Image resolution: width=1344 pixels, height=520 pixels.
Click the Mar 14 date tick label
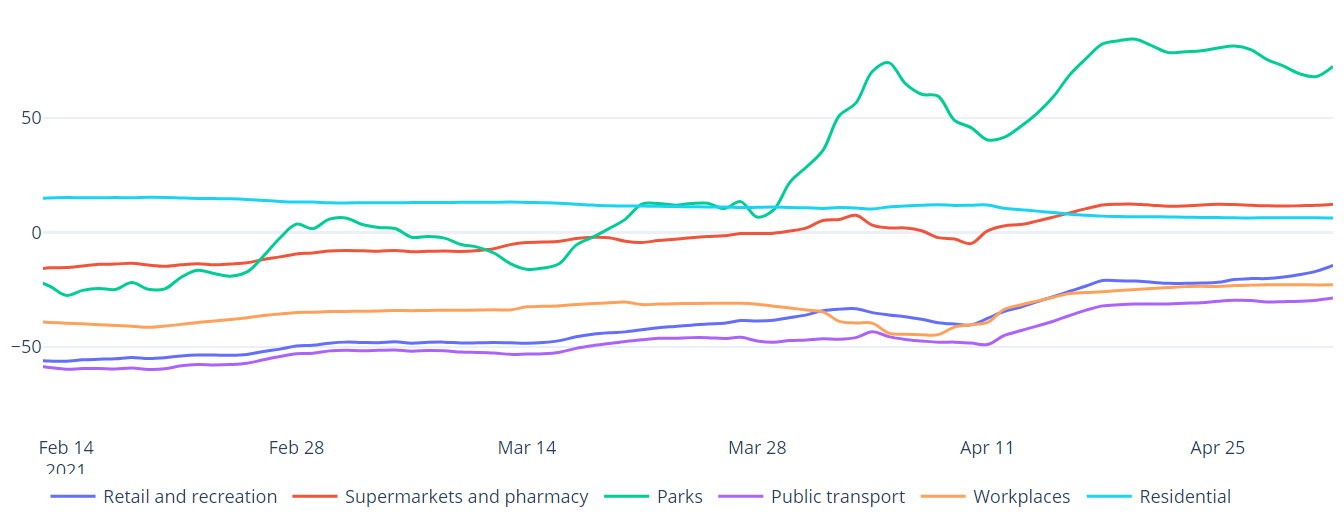coord(527,448)
